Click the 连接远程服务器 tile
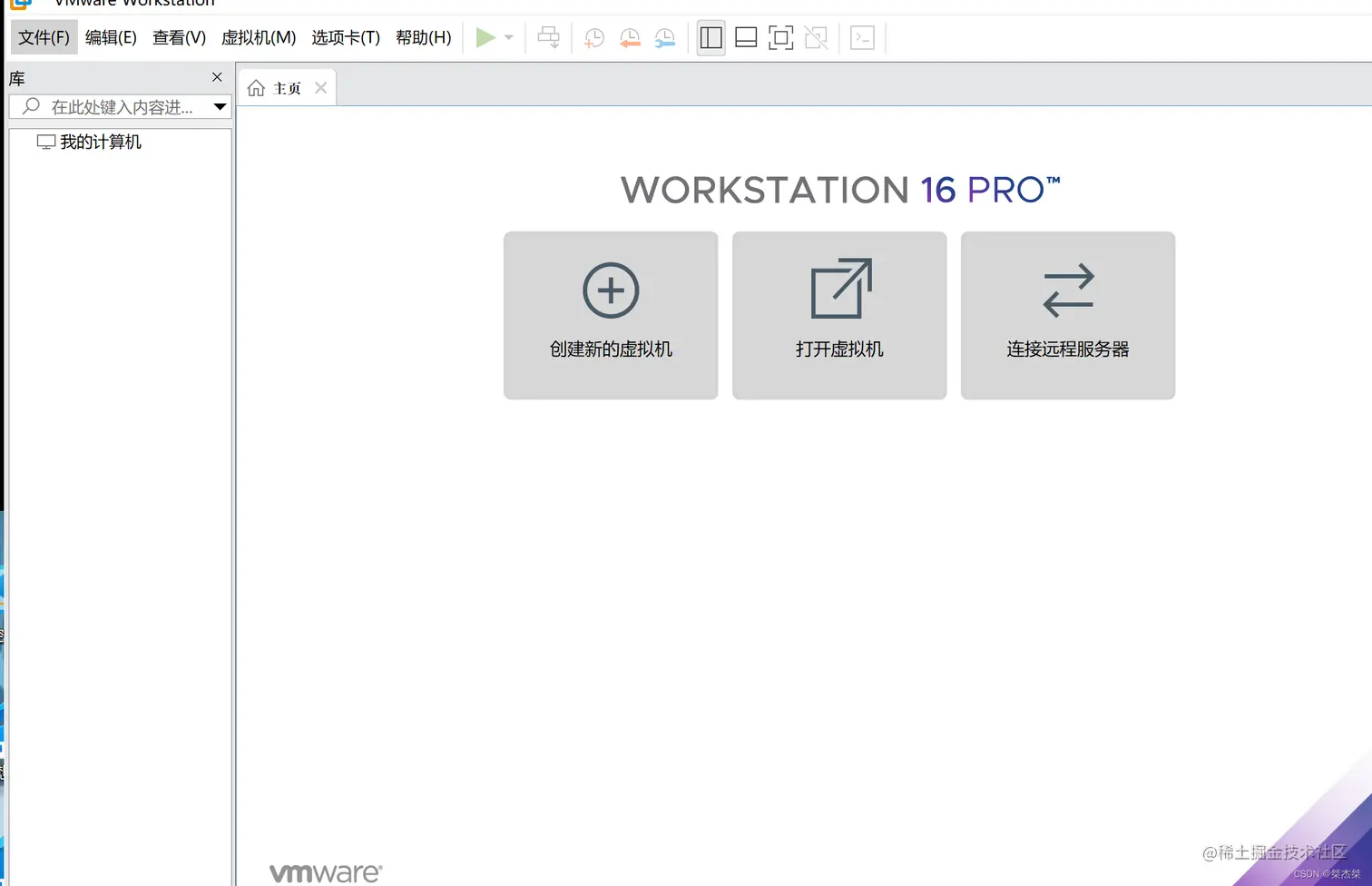This screenshot has height=886, width=1372. point(1068,315)
